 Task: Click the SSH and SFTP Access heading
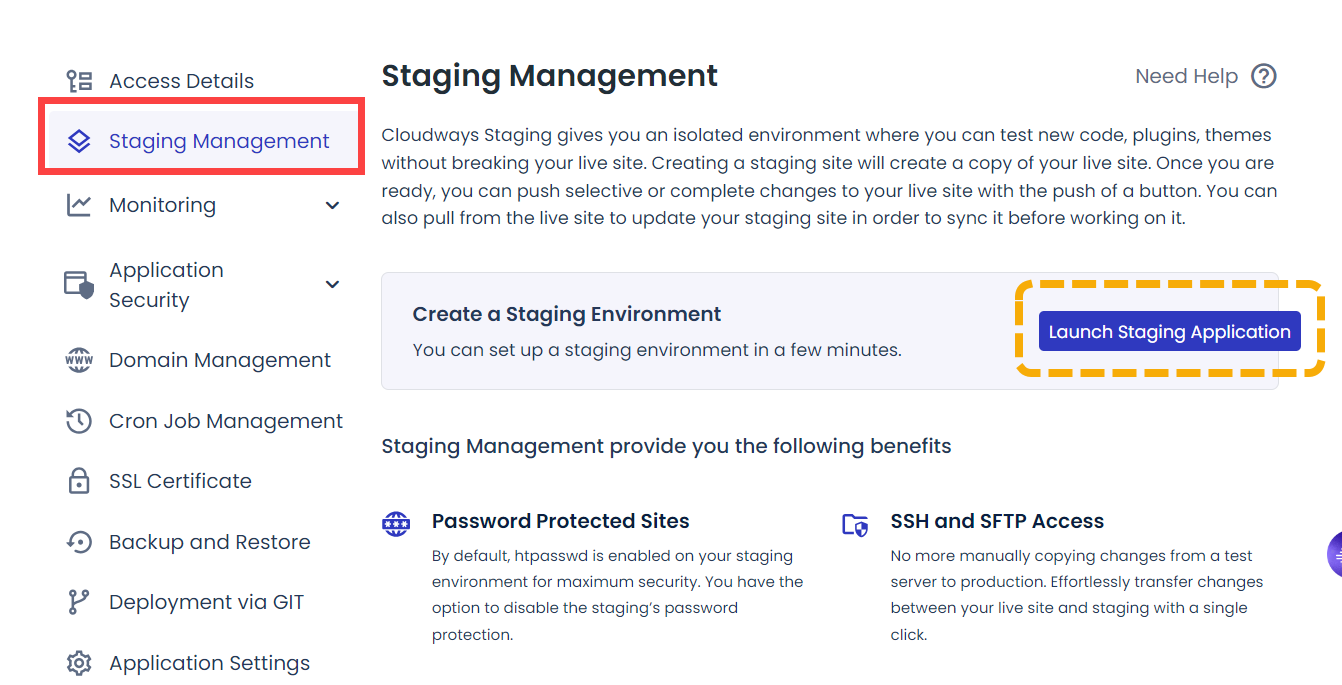click(997, 521)
